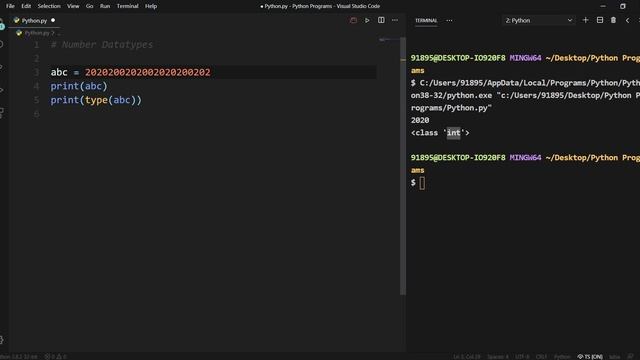Click the Python language mode status item
This screenshot has width=640, height=360.
click(562, 357)
